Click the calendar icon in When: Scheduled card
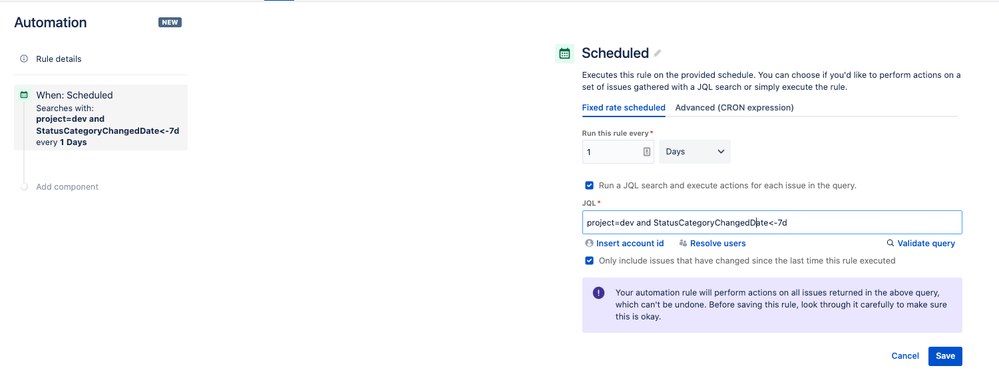The width and height of the screenshot is (999, 386). pos(24,95)
